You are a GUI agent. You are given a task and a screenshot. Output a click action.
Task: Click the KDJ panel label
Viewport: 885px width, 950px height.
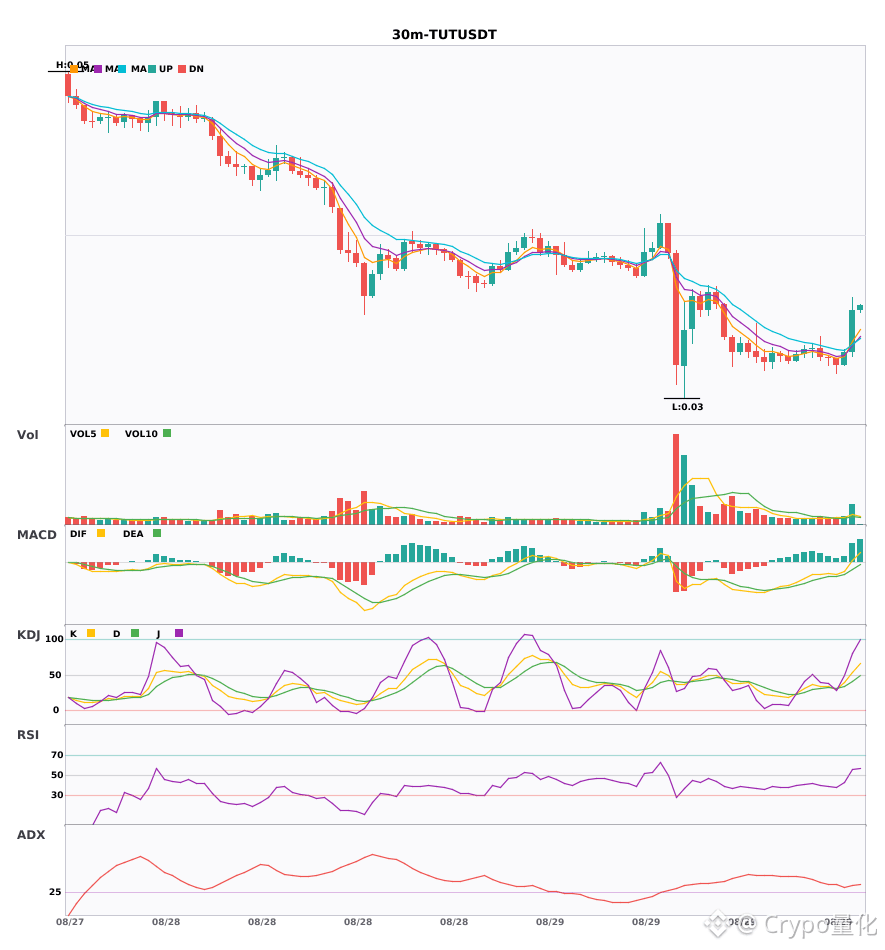pos(28,634)
